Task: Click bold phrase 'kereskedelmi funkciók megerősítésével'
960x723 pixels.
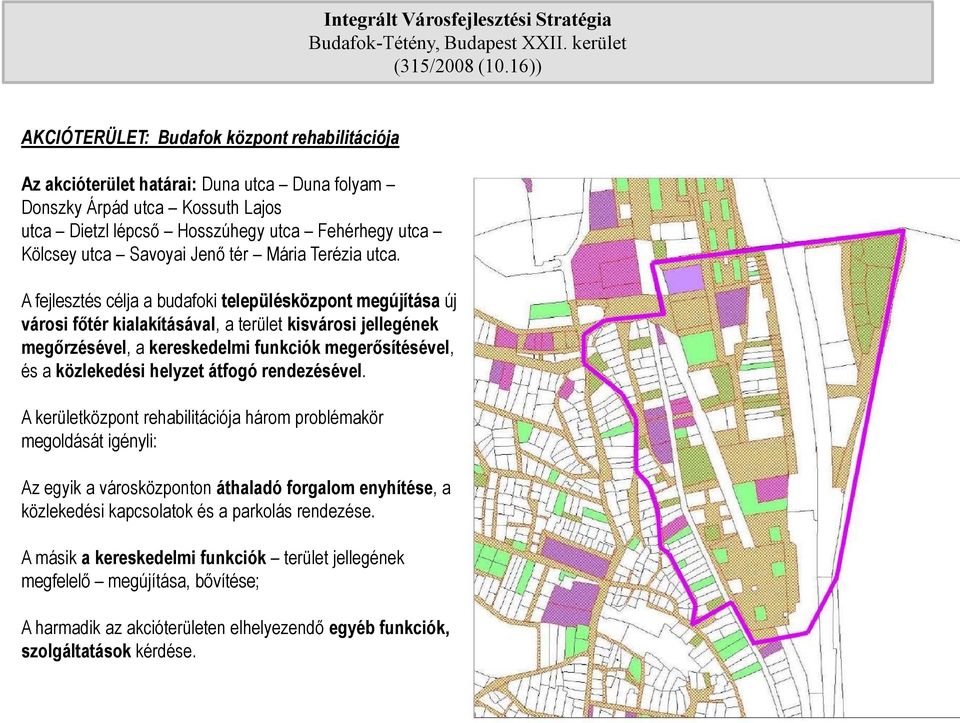Action: (x=299, y=348)
